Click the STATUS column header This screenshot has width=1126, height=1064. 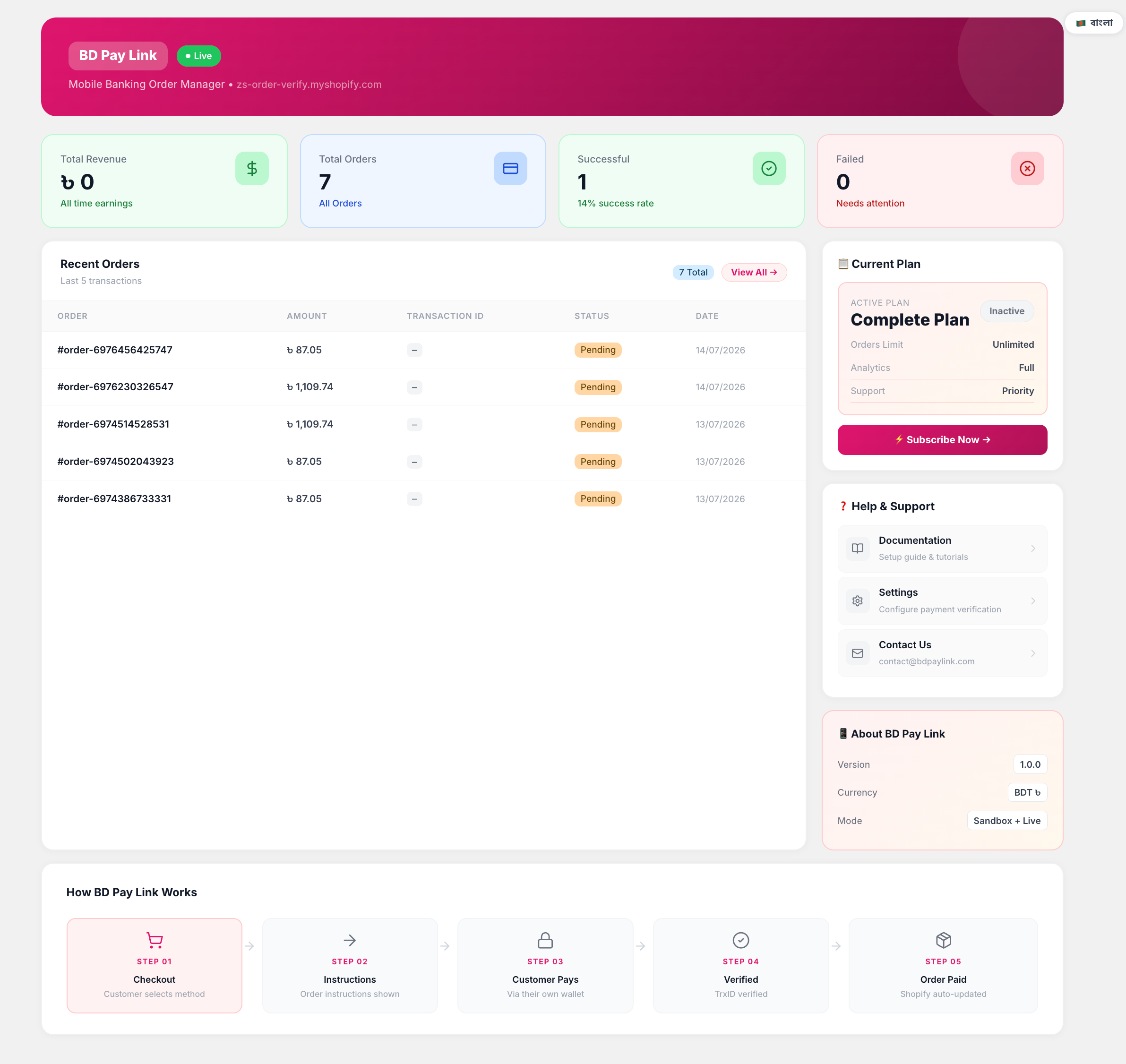coord(592,316)
